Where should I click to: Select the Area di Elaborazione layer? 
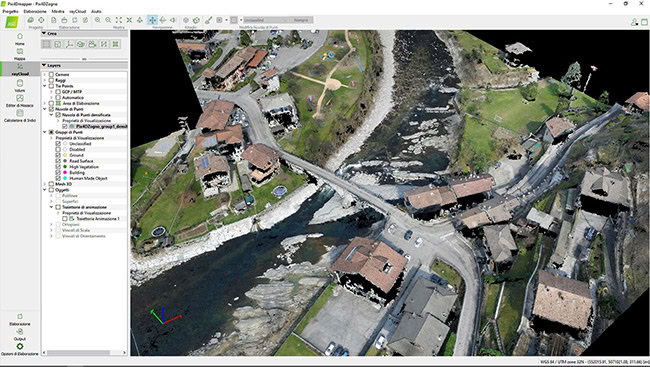(x=81, y=103)
